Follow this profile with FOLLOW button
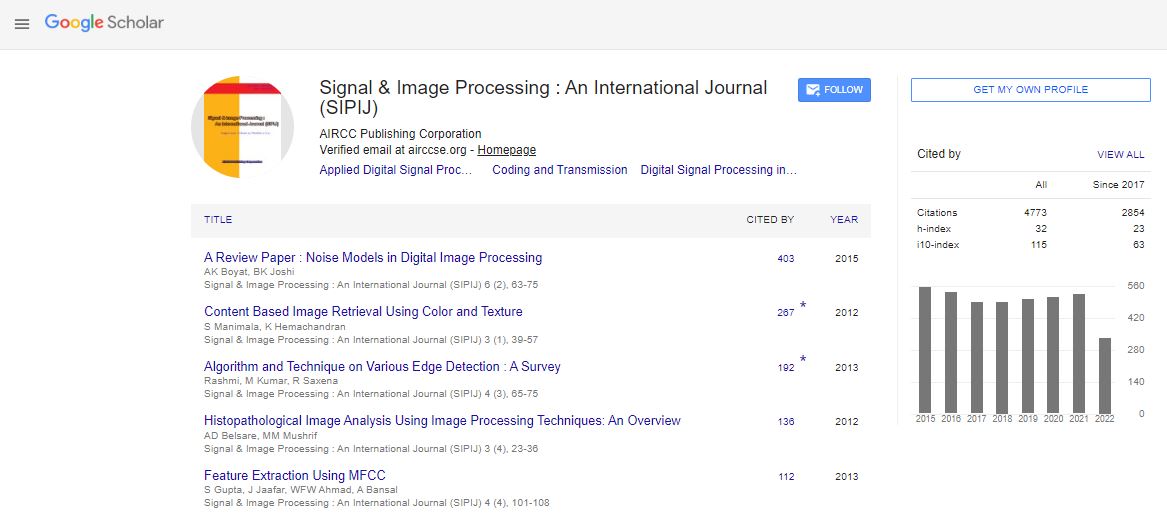 point(834,90)
